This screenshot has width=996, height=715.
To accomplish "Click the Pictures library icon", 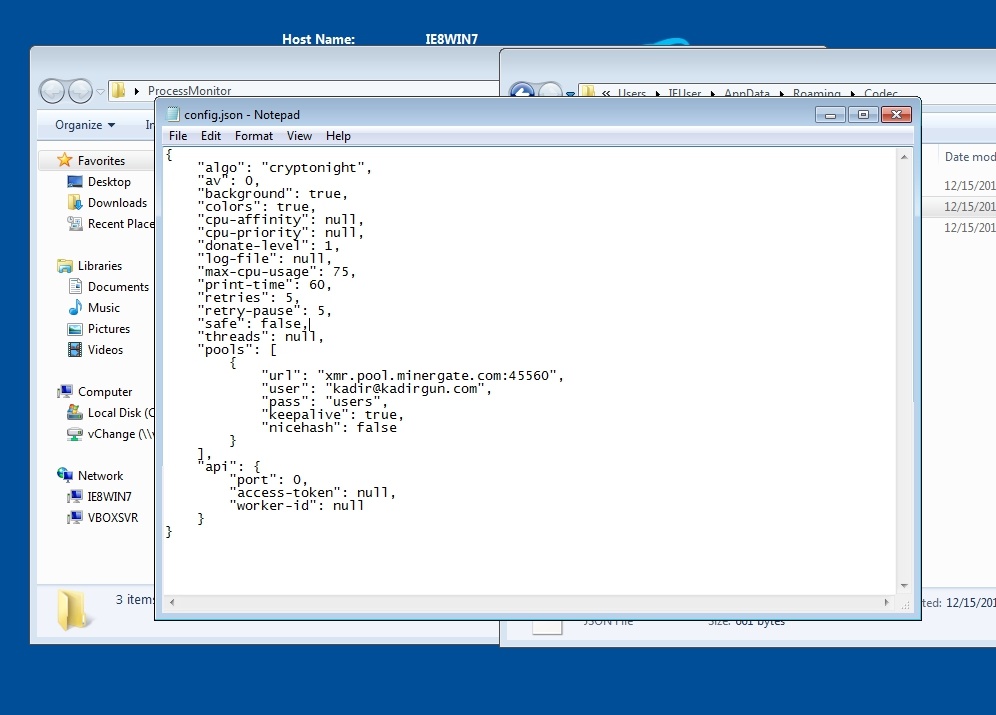I will point(75,329).
